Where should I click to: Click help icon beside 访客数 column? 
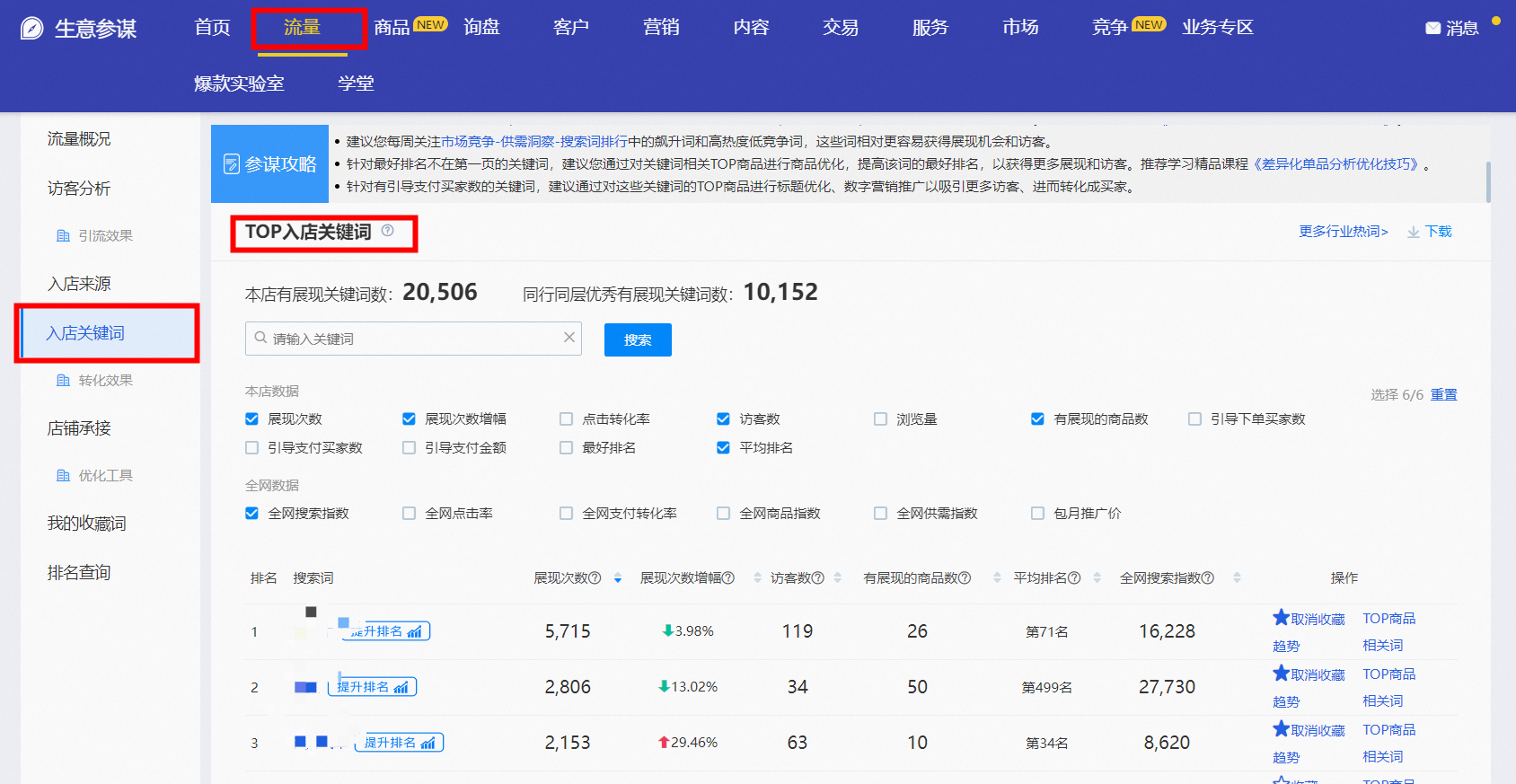(x=818, y=578)
